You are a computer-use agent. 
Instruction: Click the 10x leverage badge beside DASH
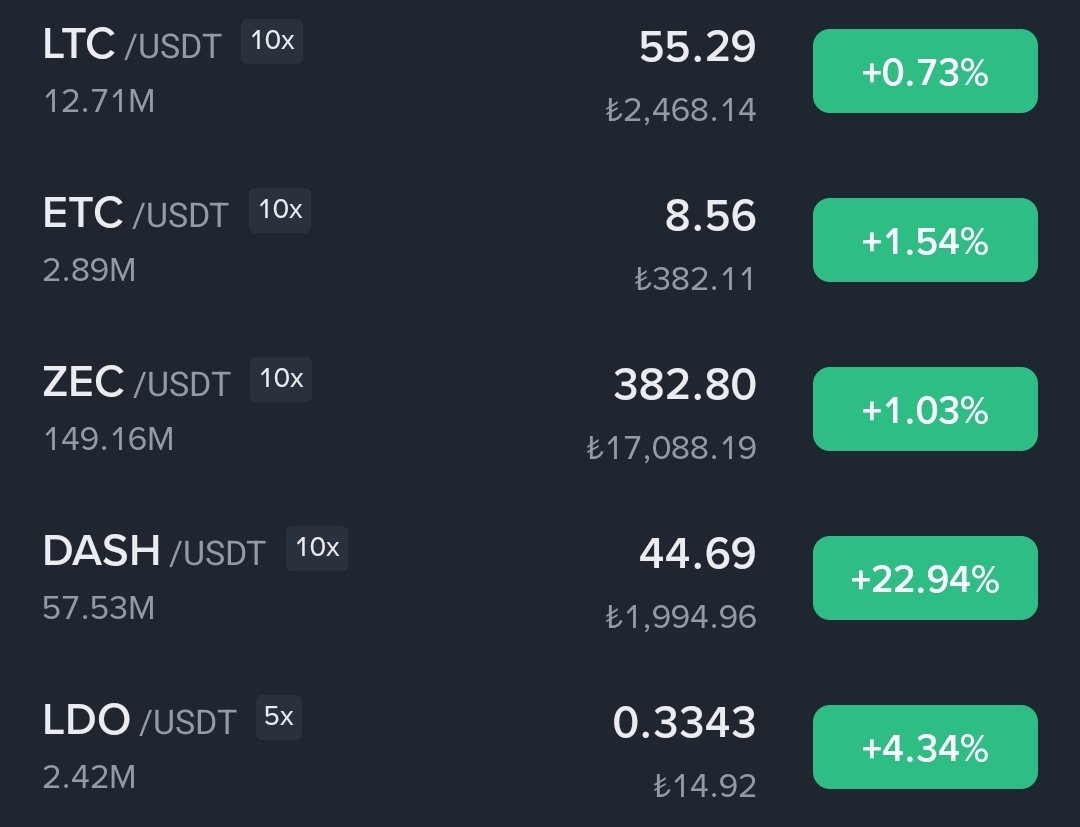tap(317, 548)
